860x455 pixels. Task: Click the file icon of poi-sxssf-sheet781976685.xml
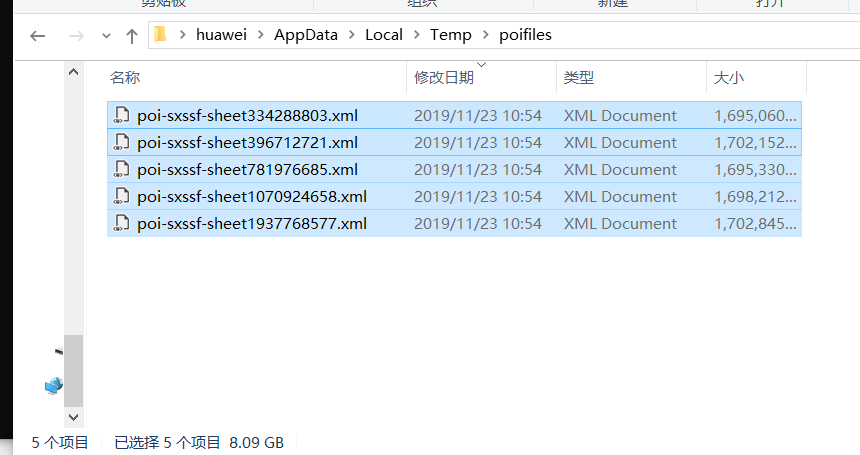point(122,169)
